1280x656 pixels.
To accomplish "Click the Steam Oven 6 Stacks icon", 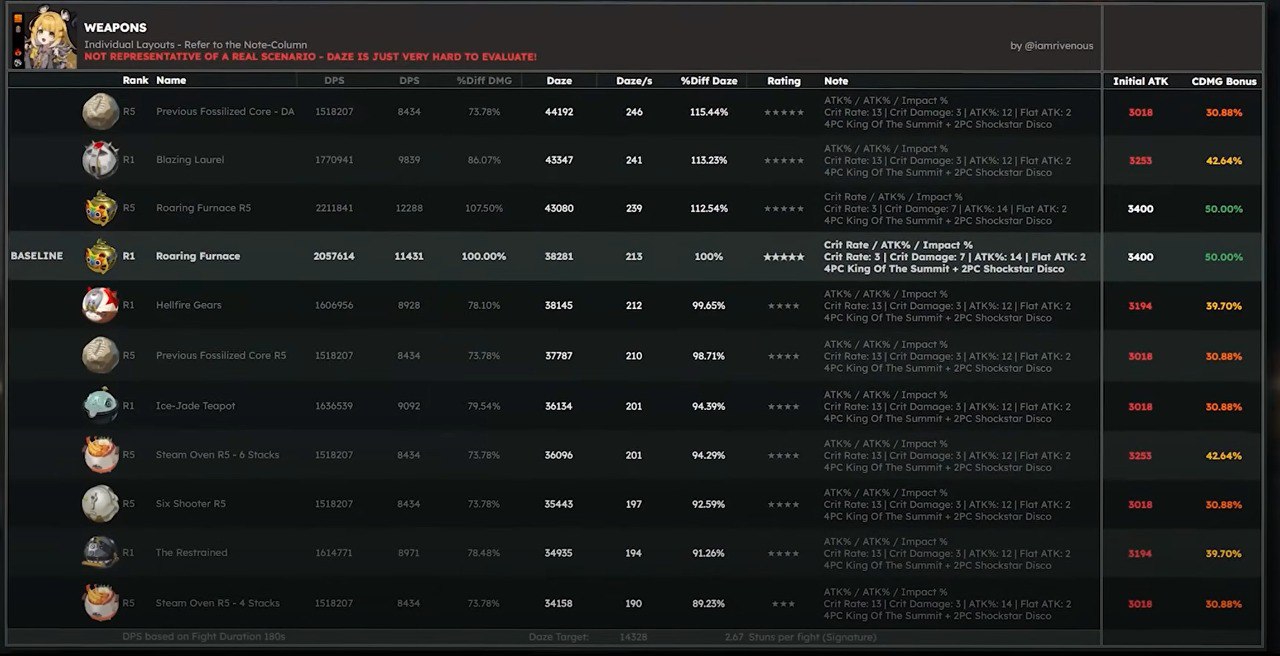I will [x=100, y=455].
